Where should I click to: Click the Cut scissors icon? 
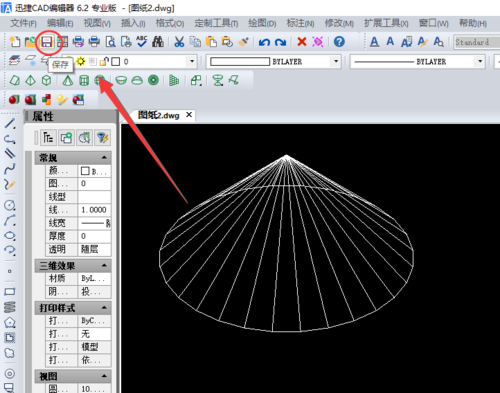[x=179, y=42]
